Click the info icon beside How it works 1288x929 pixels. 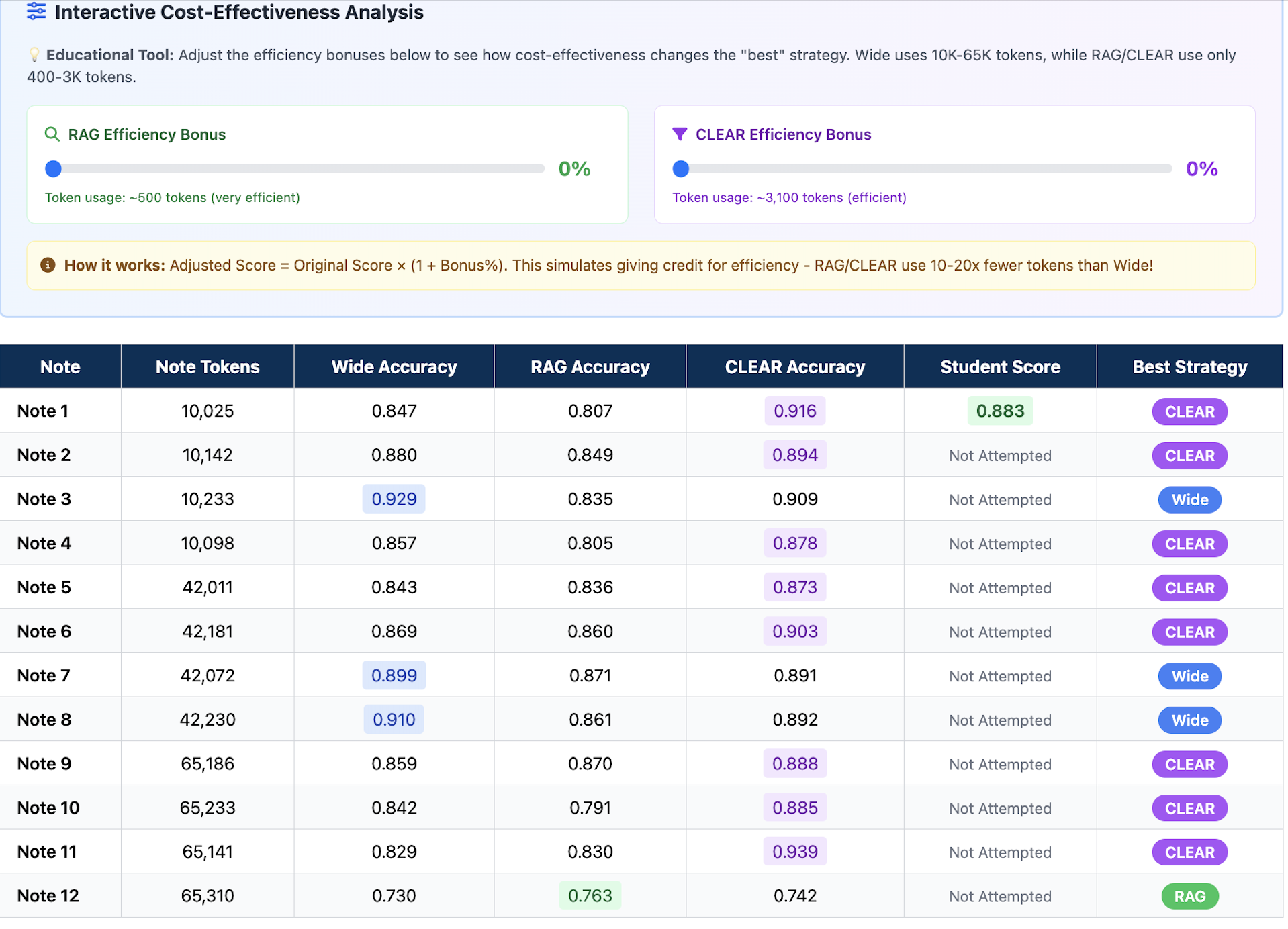coord(48,265)
